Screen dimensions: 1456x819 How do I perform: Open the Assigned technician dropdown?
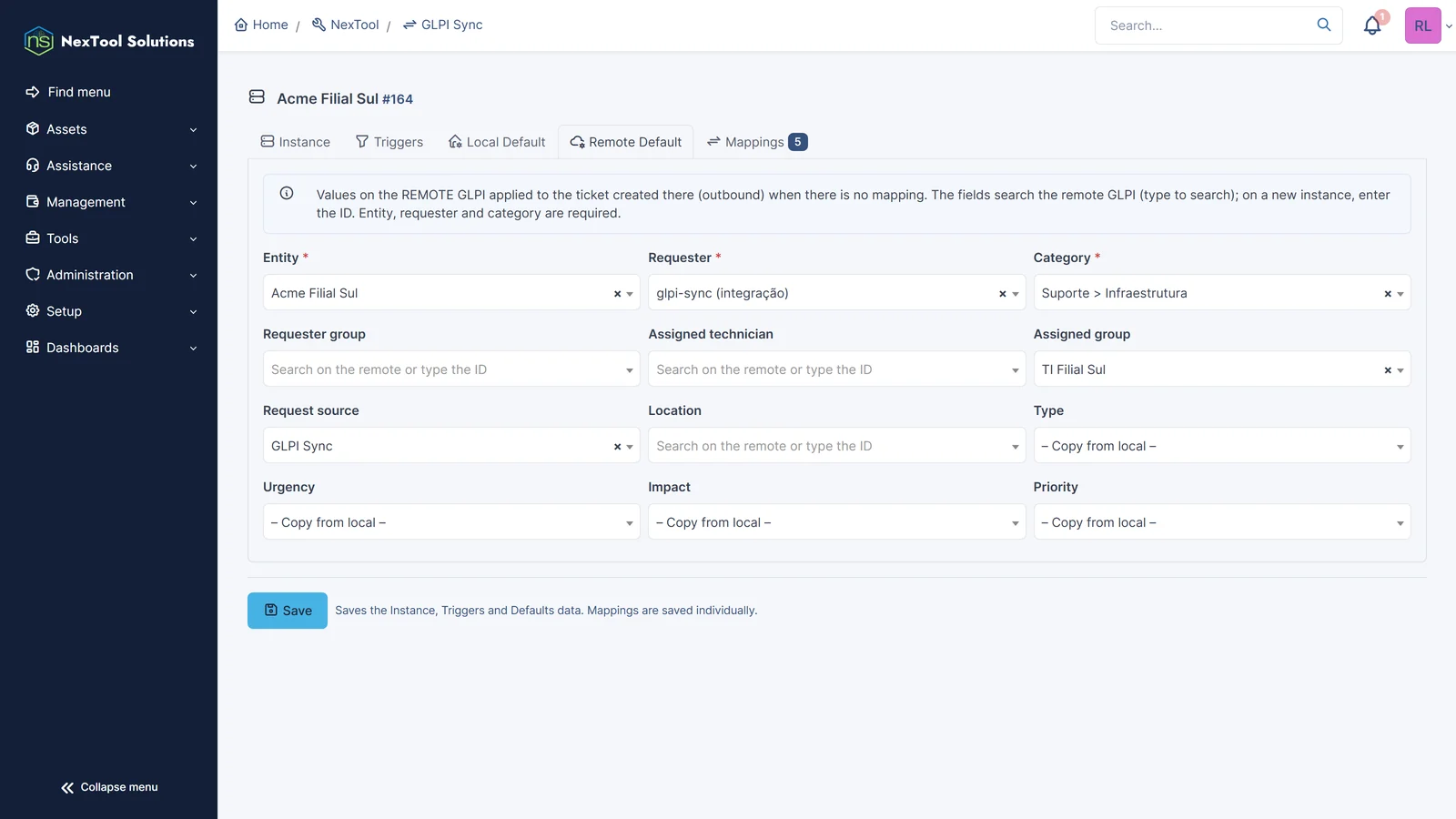point(836,369)
